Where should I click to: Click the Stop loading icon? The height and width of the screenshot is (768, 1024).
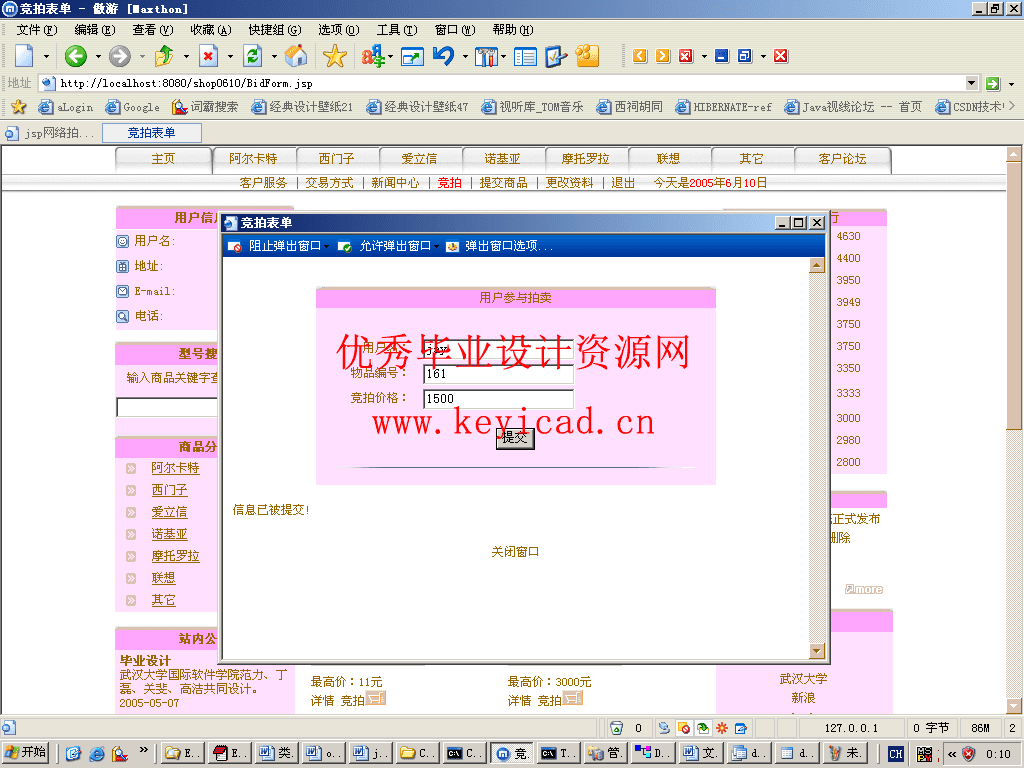click(209, 56)
